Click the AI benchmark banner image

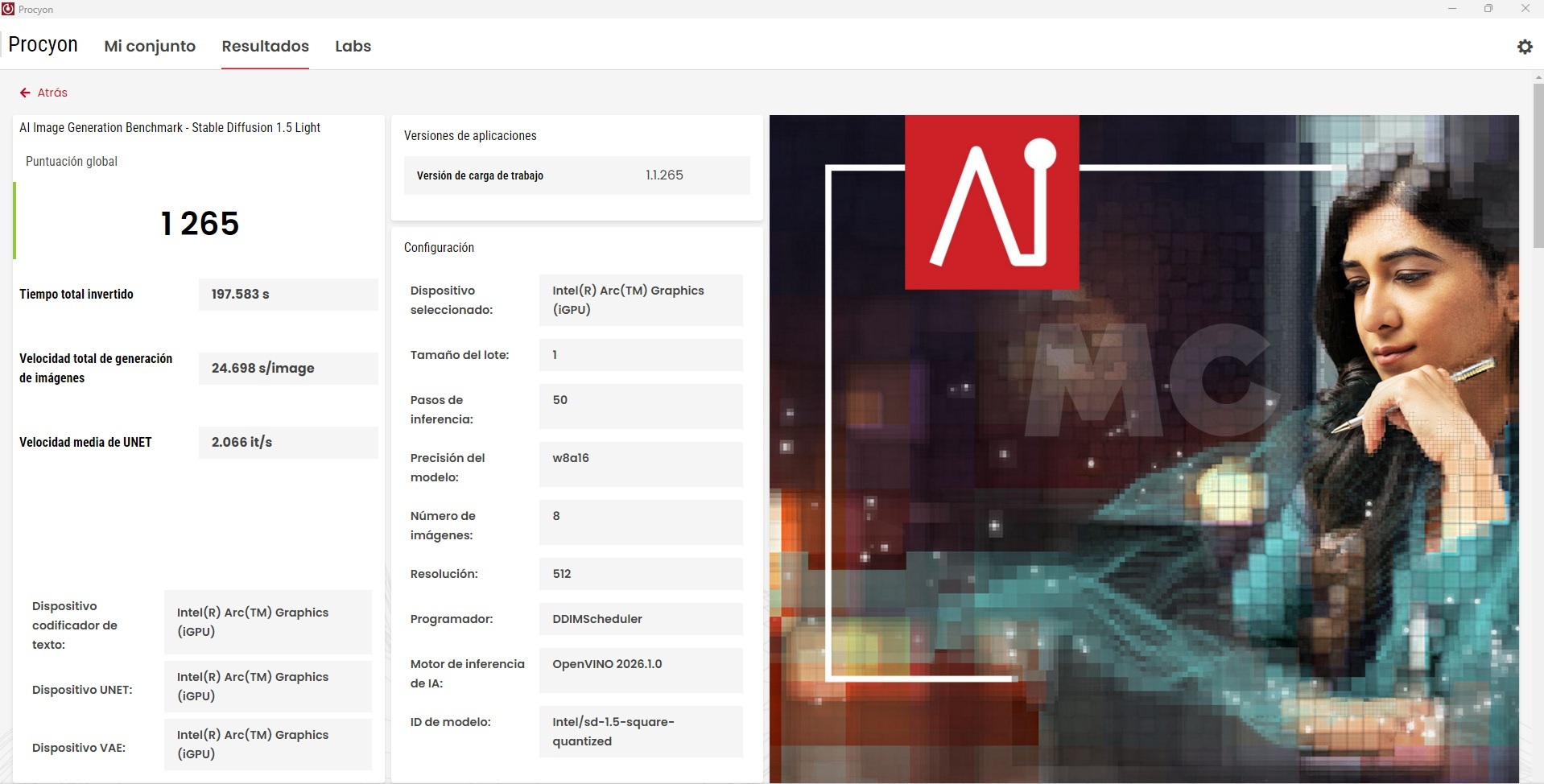click(1144, 448)
